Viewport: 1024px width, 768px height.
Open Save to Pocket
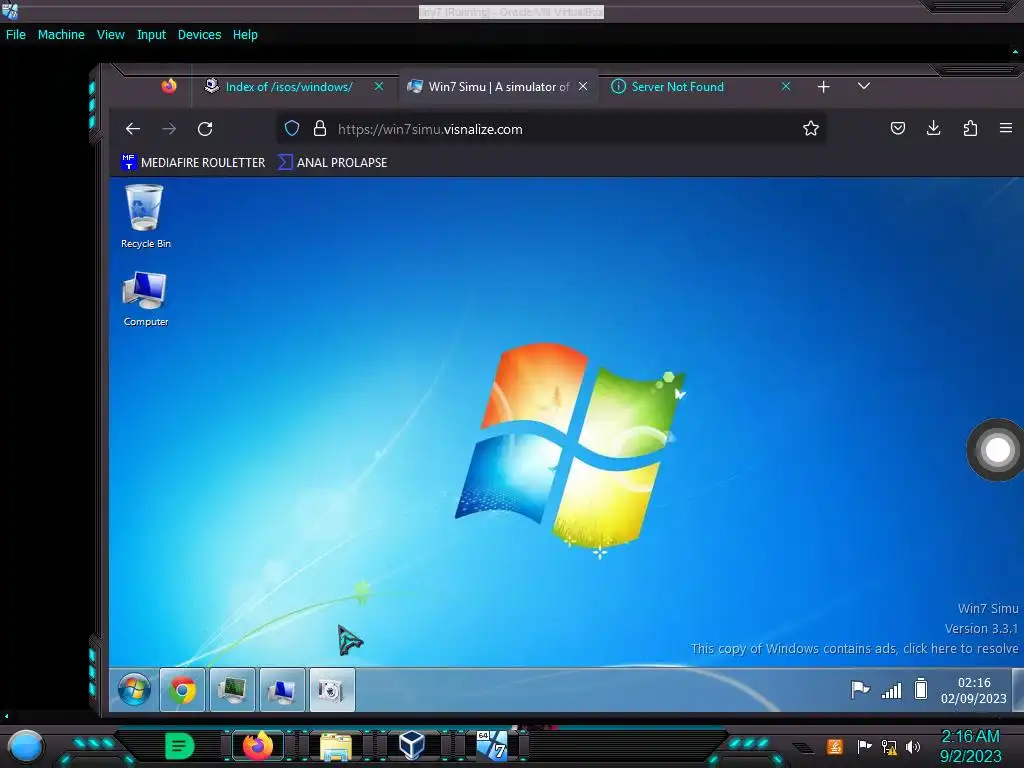[898, 129]
